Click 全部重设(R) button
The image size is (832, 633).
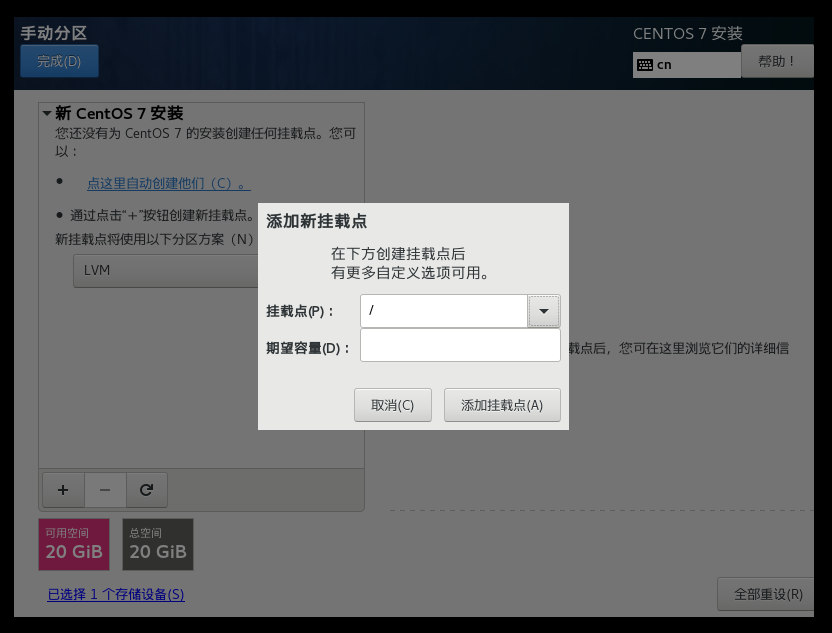click(x=767, y=594)
